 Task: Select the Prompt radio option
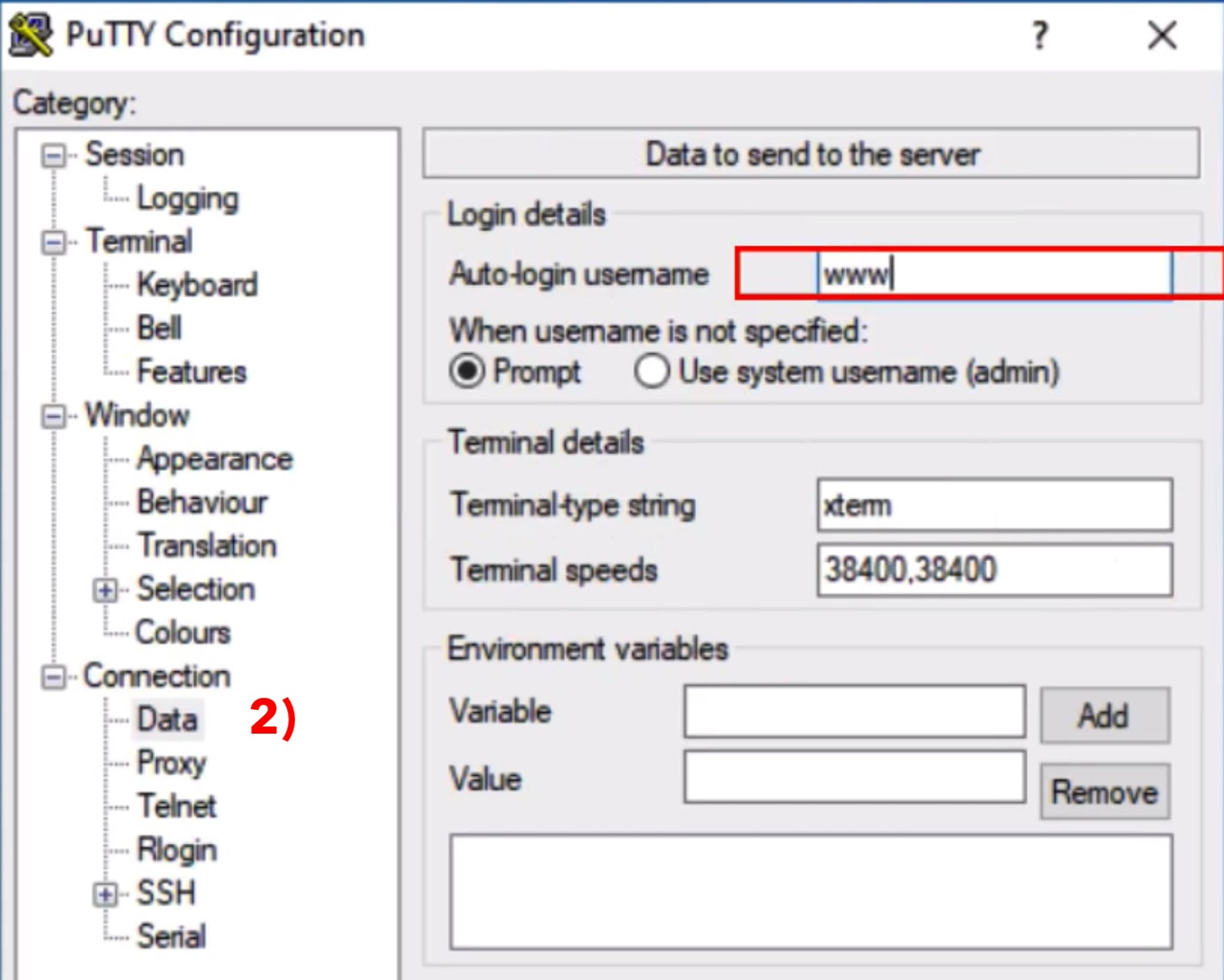click(x=467, y=372)
